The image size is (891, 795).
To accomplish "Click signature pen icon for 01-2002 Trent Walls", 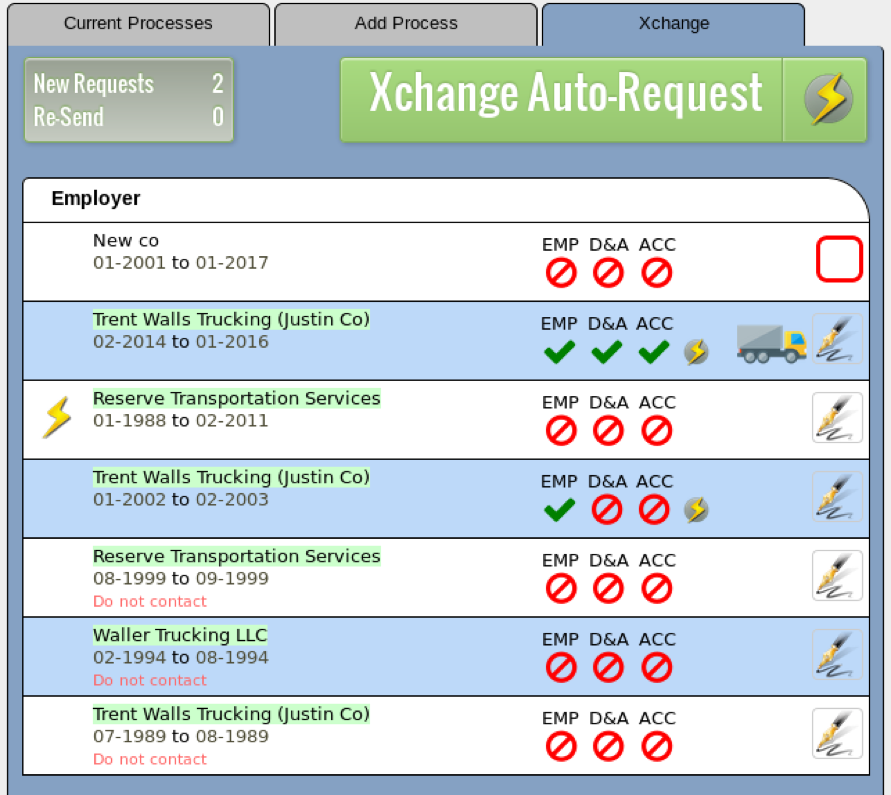I will click(837, 497).
